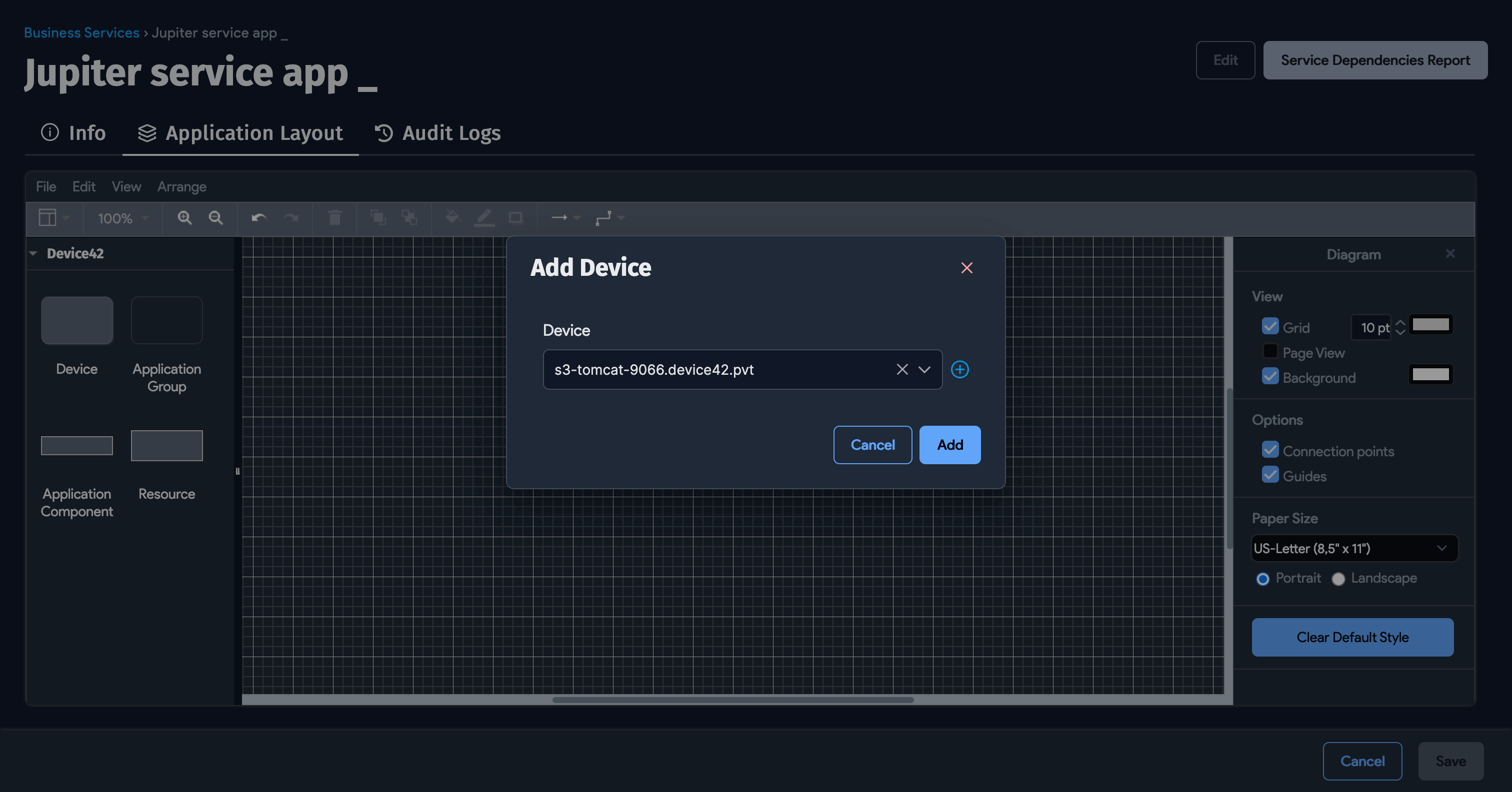Click Cancel in Add Device dialog
The width and height of the screenshot is (1512, 792).
873,445
